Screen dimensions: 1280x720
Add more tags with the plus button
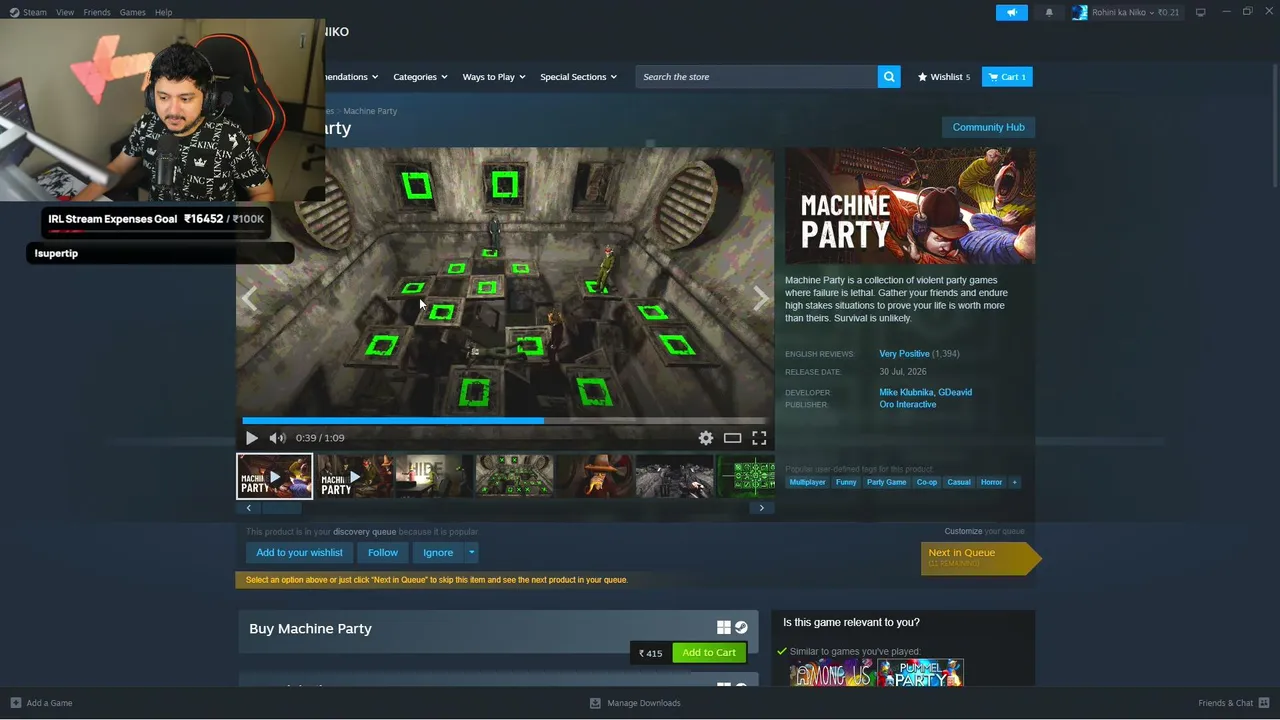tap(1014, 482)
